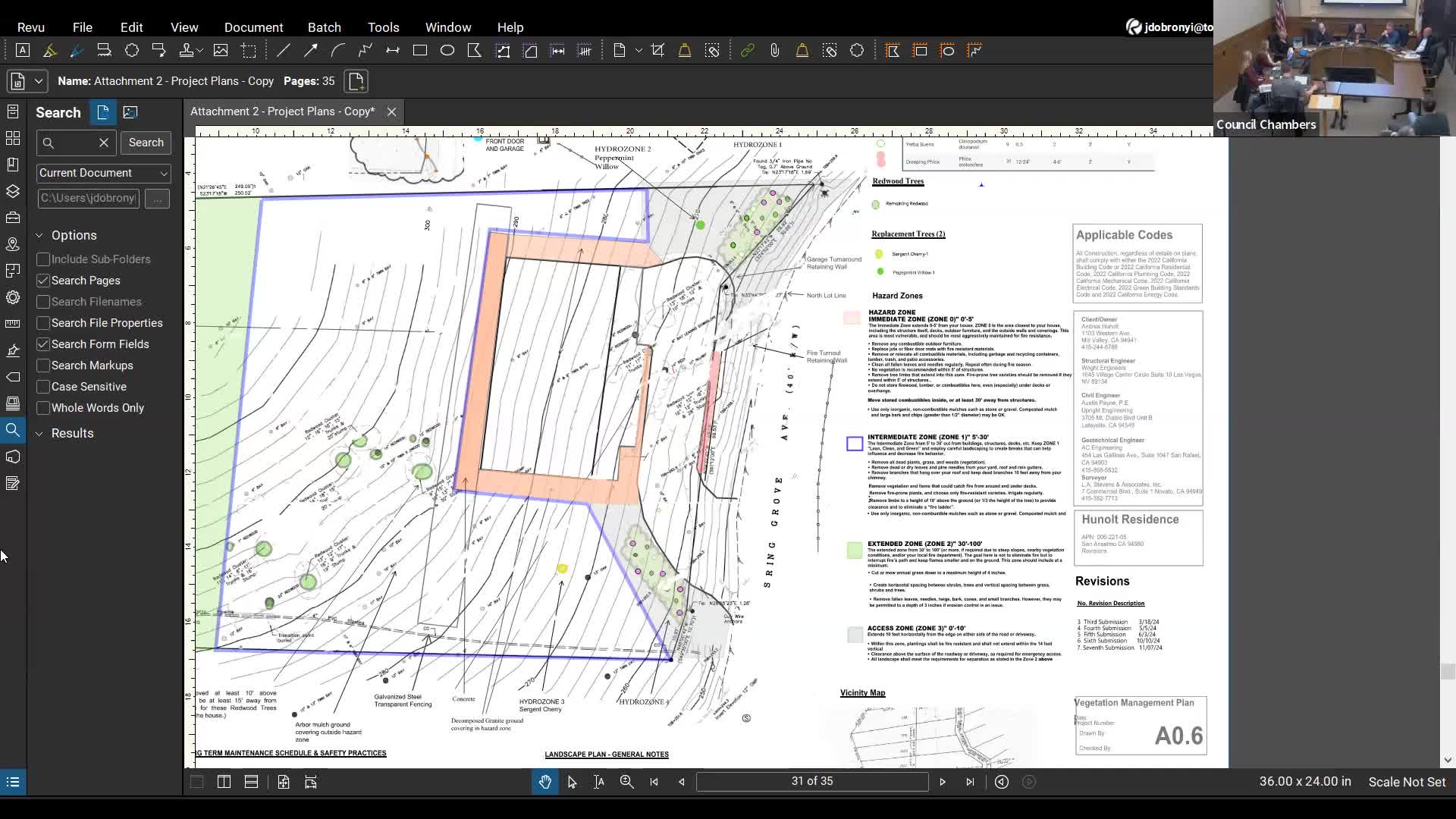Select the Line tool

point(284,51)
